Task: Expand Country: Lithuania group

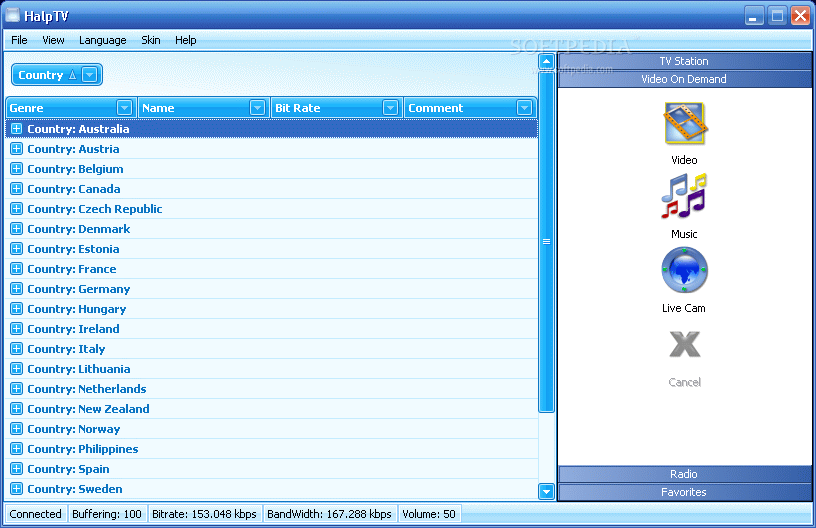Action: coord(17,369)
